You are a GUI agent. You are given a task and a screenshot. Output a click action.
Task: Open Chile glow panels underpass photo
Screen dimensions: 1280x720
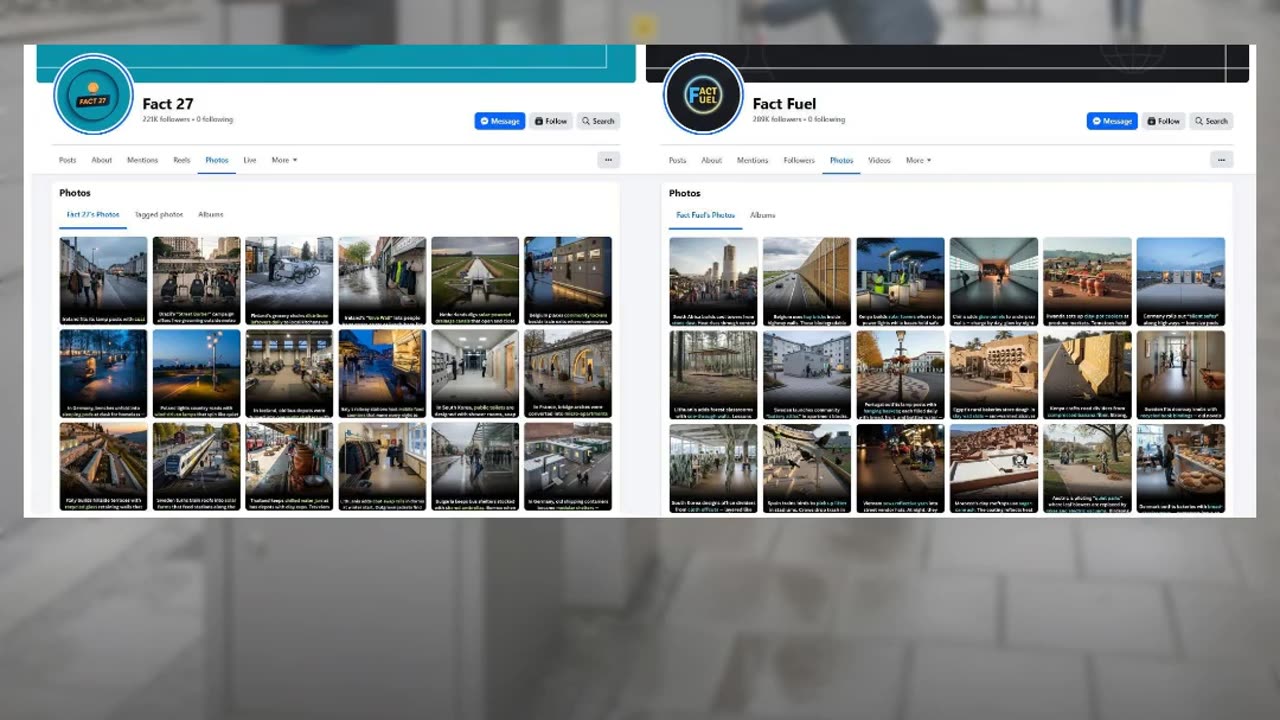[x=993, y=282]
